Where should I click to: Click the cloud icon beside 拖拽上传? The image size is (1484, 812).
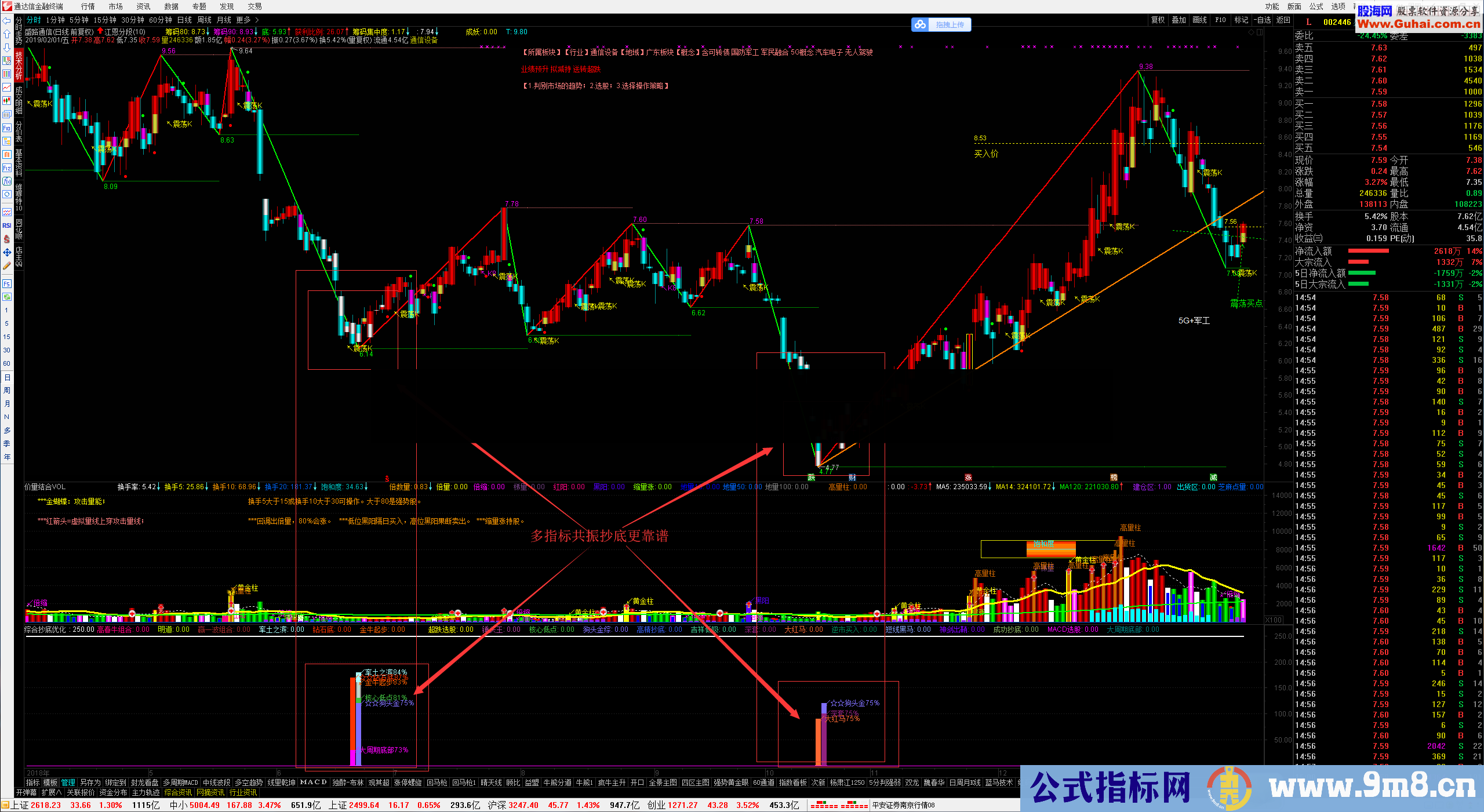(x=920, y=25)
